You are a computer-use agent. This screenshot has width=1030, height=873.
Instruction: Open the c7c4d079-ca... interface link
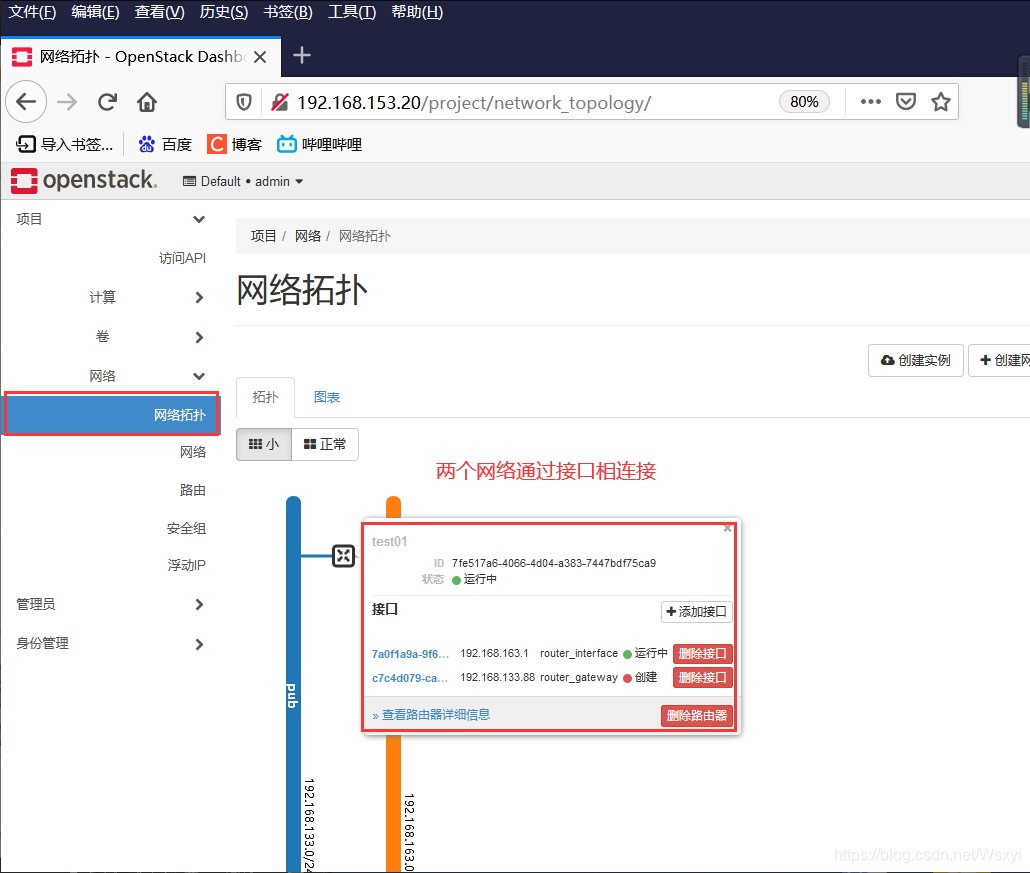pos(411,677)
